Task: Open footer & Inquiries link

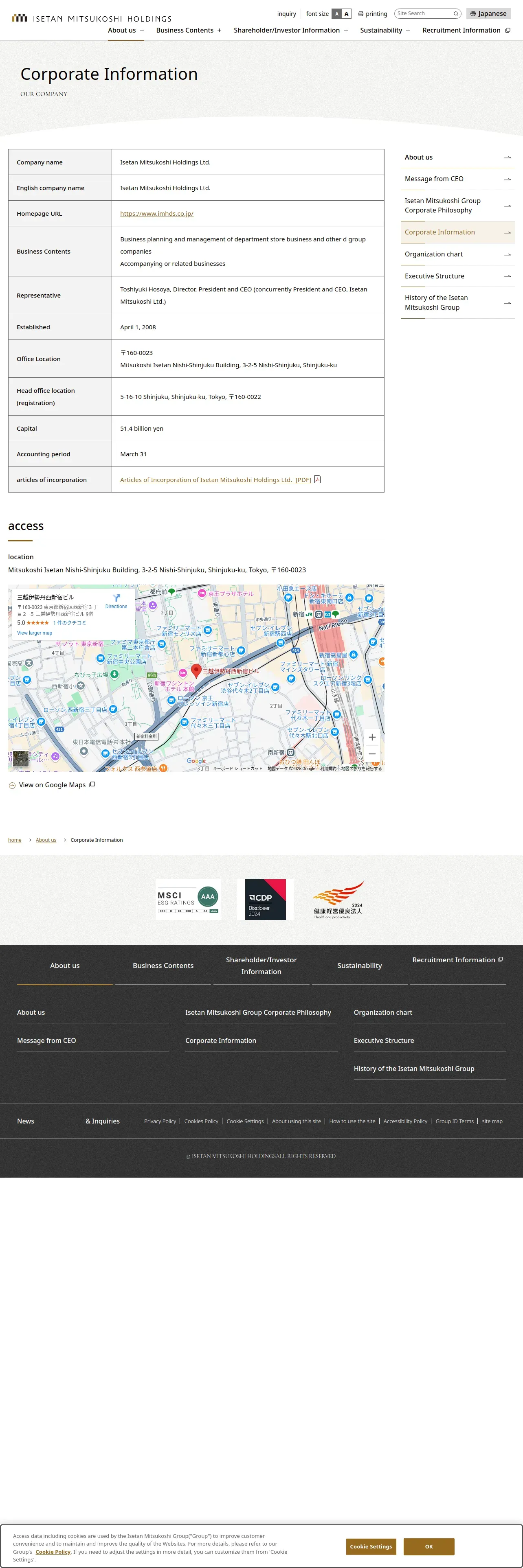Action: [102, 1121]
